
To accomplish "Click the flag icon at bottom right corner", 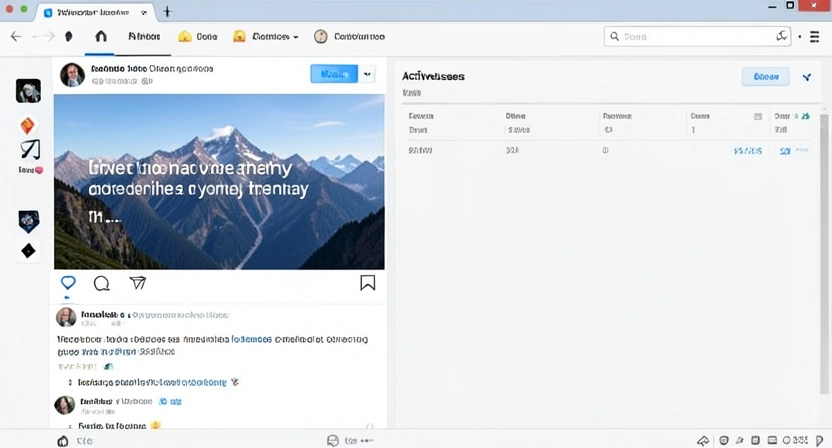I will tap(820, 441).
